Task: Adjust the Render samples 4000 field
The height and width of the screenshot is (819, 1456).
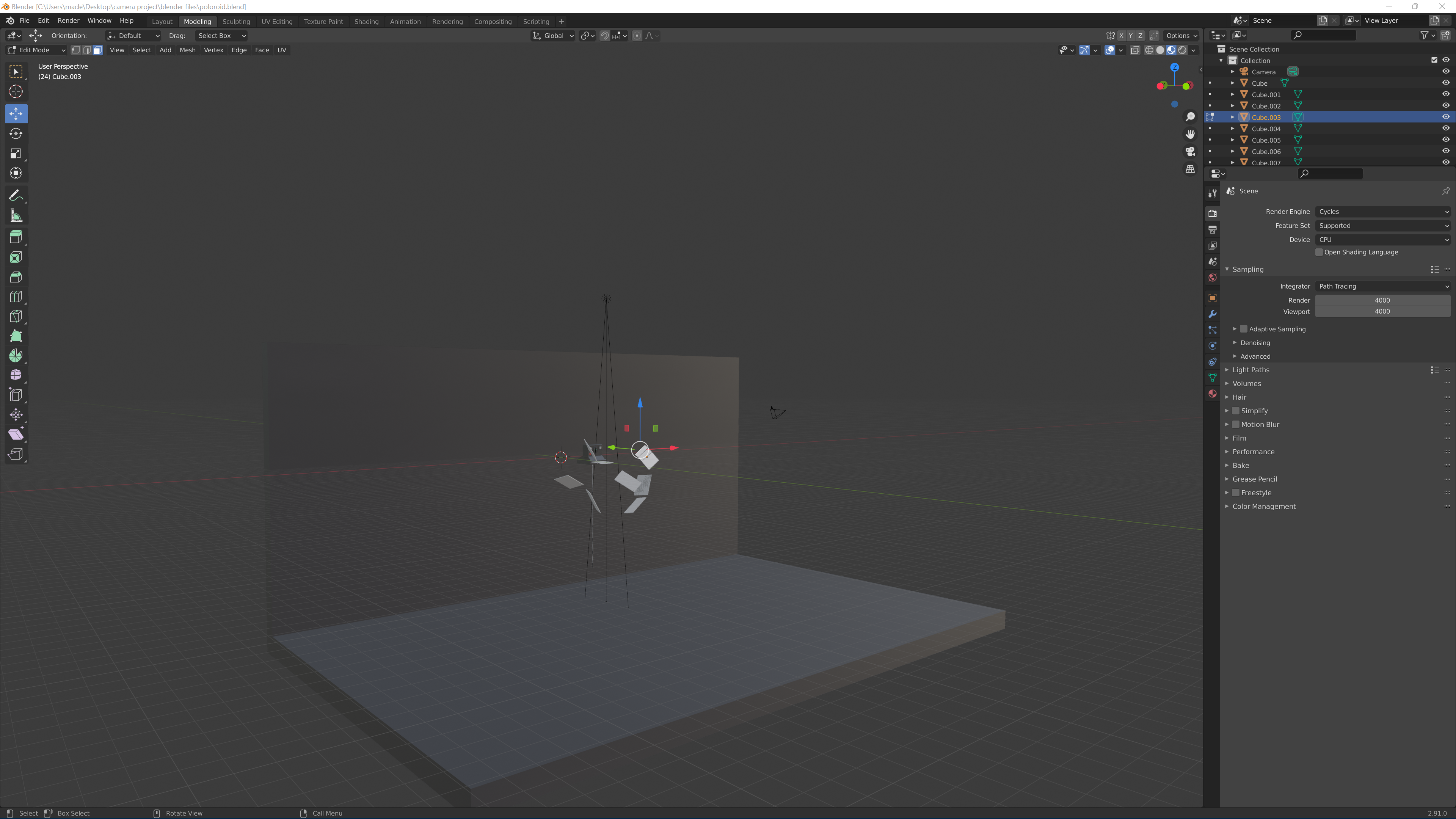Action: 1382,300
